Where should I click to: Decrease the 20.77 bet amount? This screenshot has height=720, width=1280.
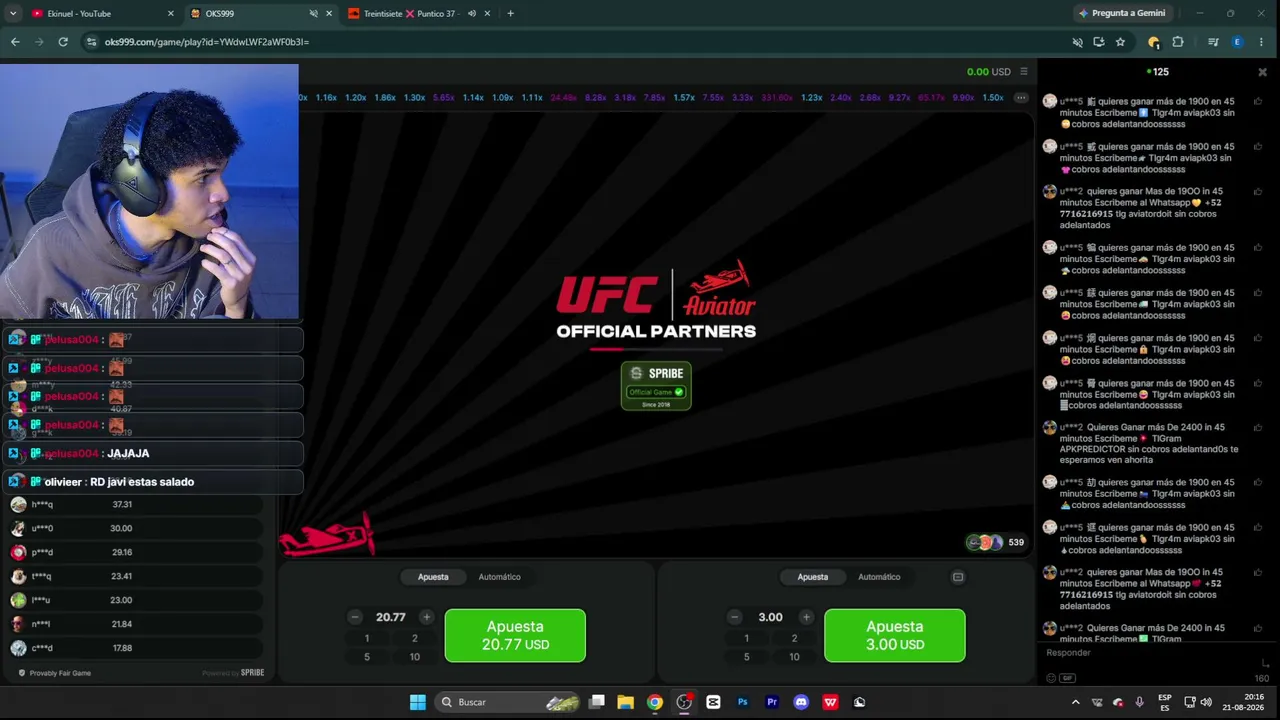click(x=355, y=617)
